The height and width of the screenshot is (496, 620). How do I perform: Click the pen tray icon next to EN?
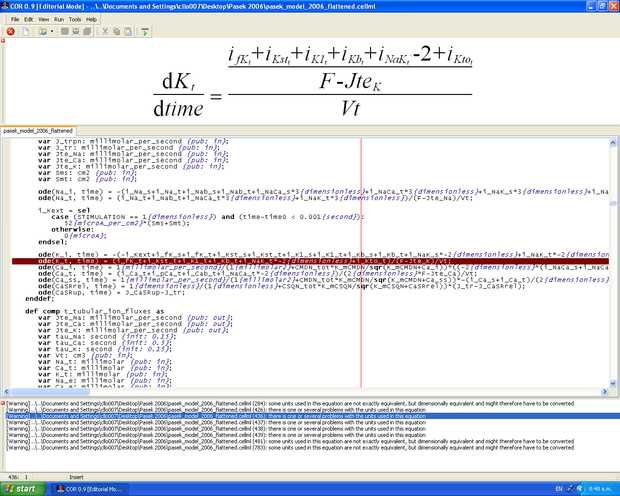point(570,489)
